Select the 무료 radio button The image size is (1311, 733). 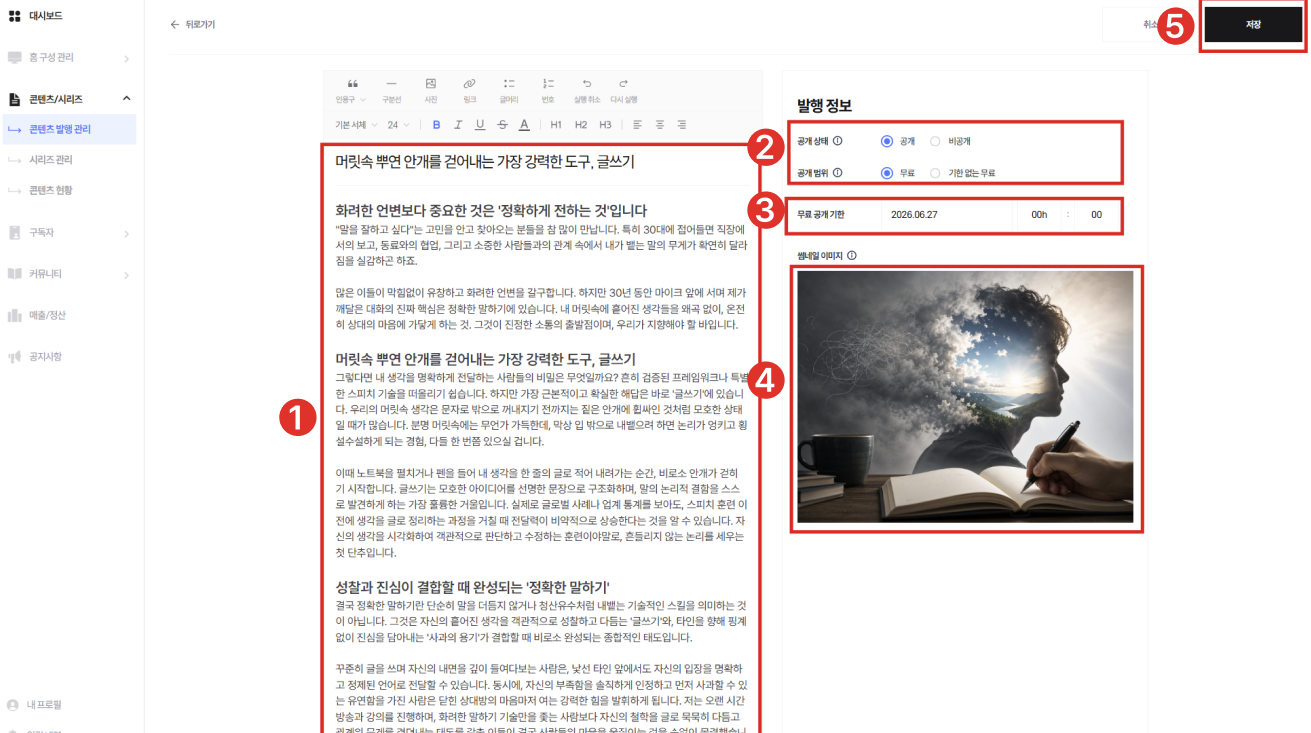tap(886, 173)
